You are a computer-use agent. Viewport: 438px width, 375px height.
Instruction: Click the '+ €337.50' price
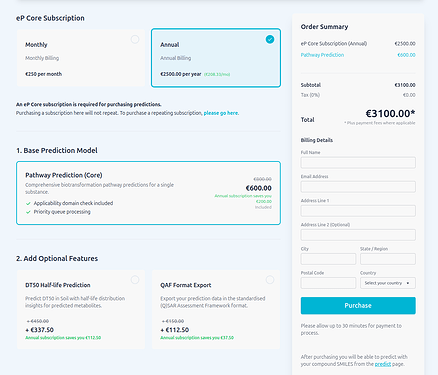point(40,330)
